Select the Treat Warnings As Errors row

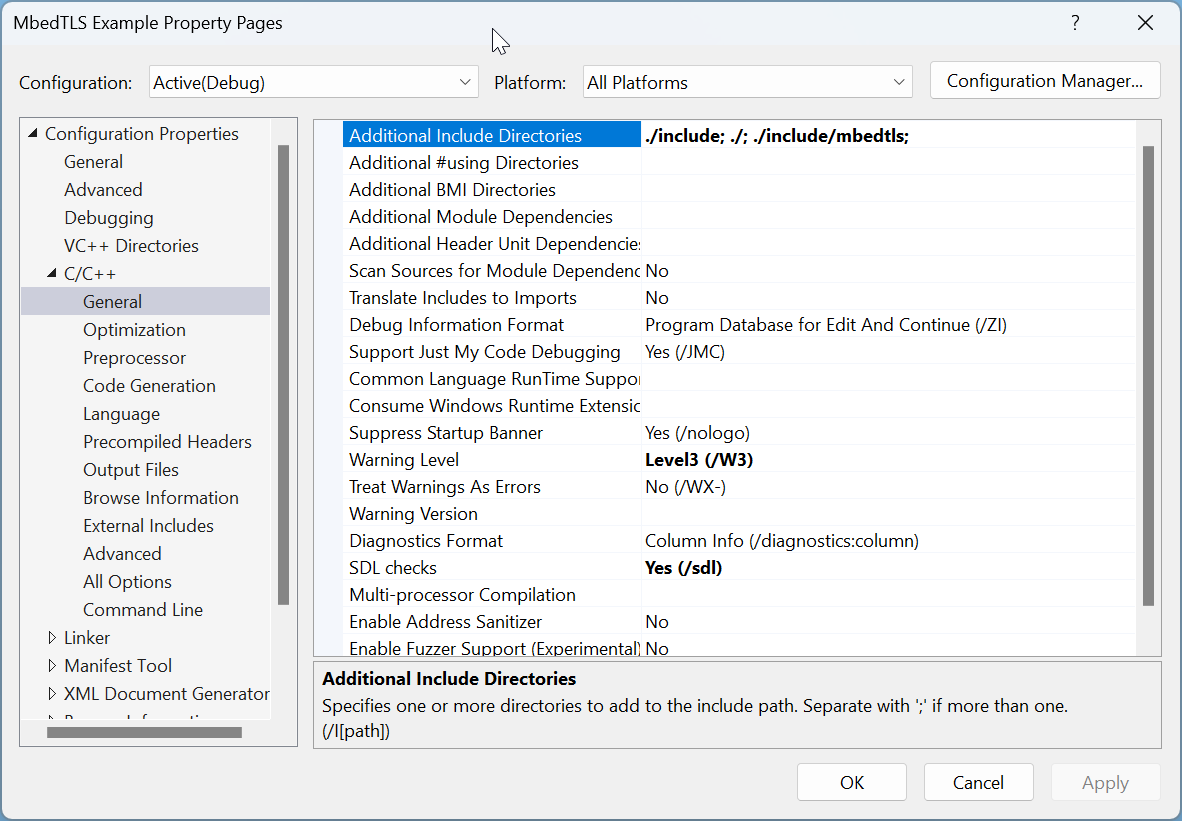[444, 486]
